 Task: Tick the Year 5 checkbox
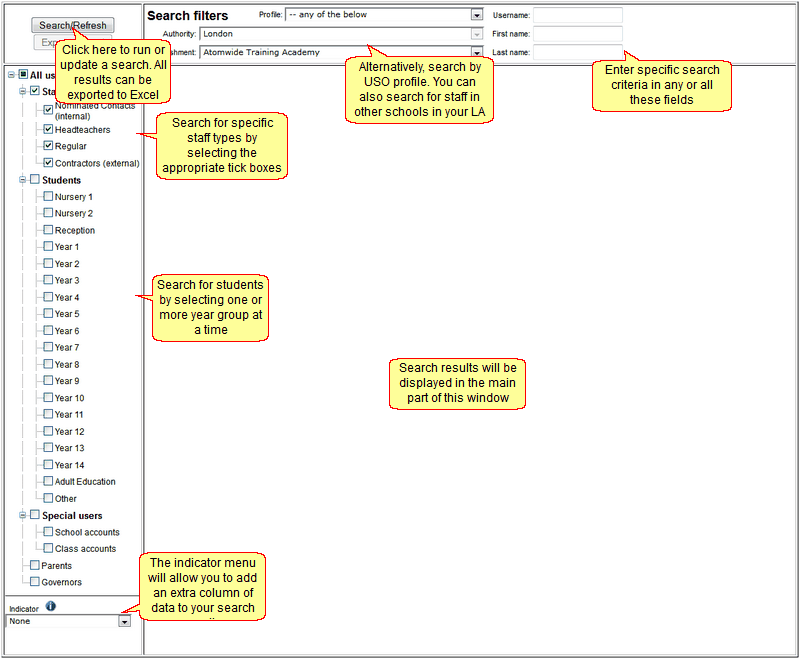(48, 313)
